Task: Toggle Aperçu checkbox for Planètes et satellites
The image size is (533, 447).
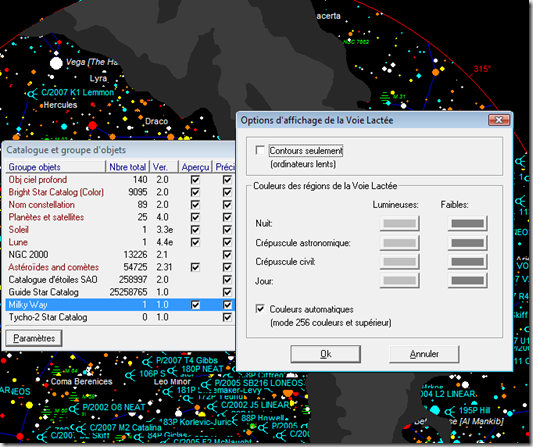Action: 195,217
